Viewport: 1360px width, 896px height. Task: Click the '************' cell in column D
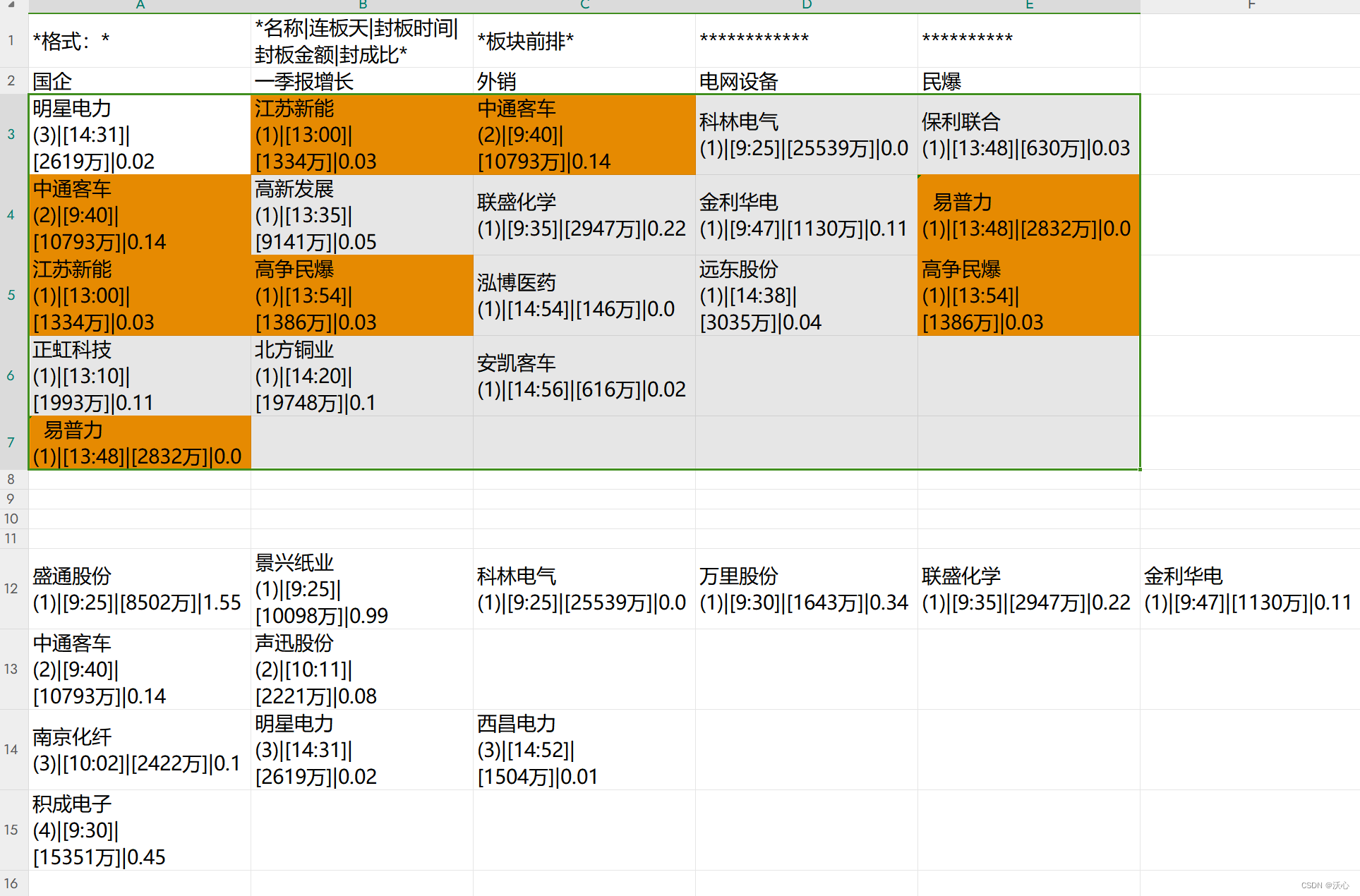(x=807, y=41)
